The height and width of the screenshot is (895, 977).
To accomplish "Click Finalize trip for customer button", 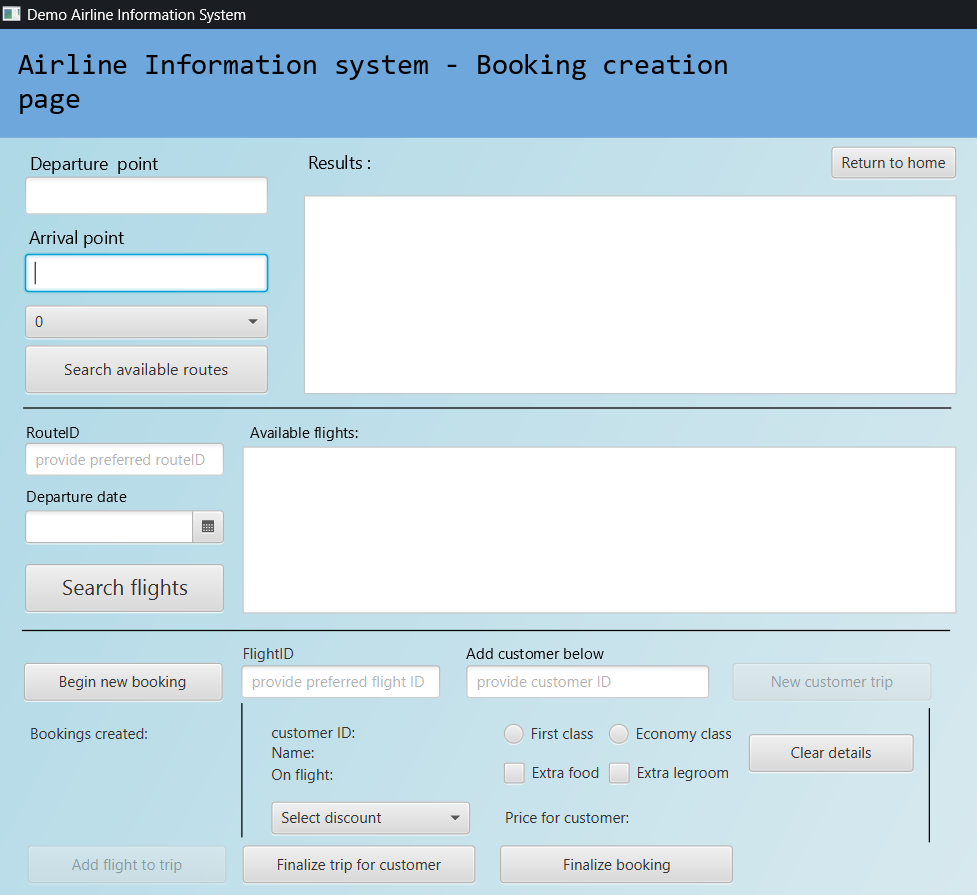I will [359, 864].
